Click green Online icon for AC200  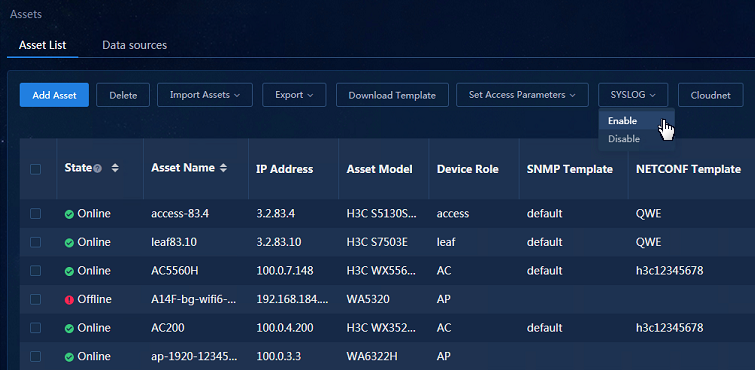(69, 329)
